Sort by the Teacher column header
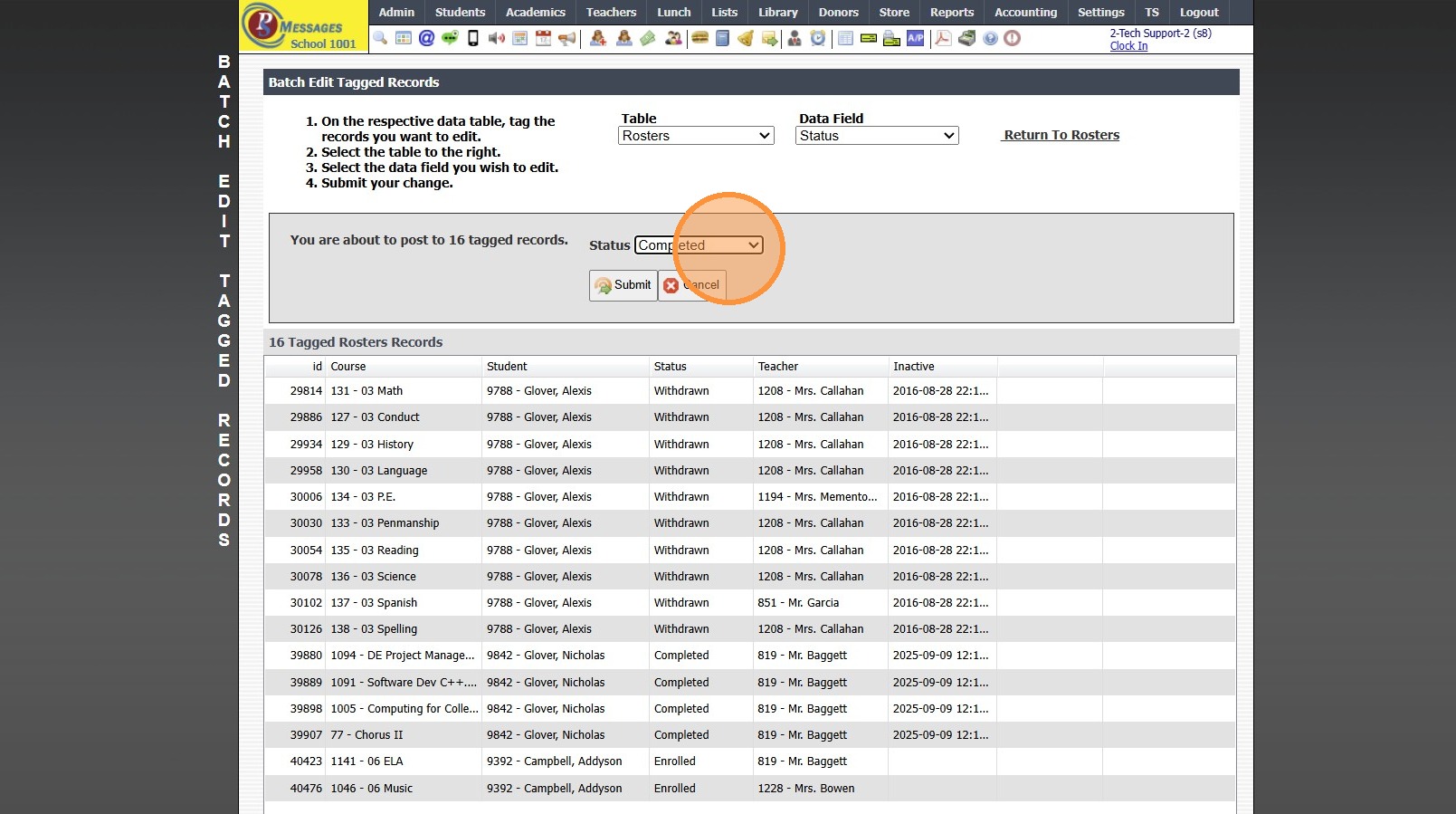The width and height of the screenshot is (1456, 814). pyautogui.click(x=821, y=367)
